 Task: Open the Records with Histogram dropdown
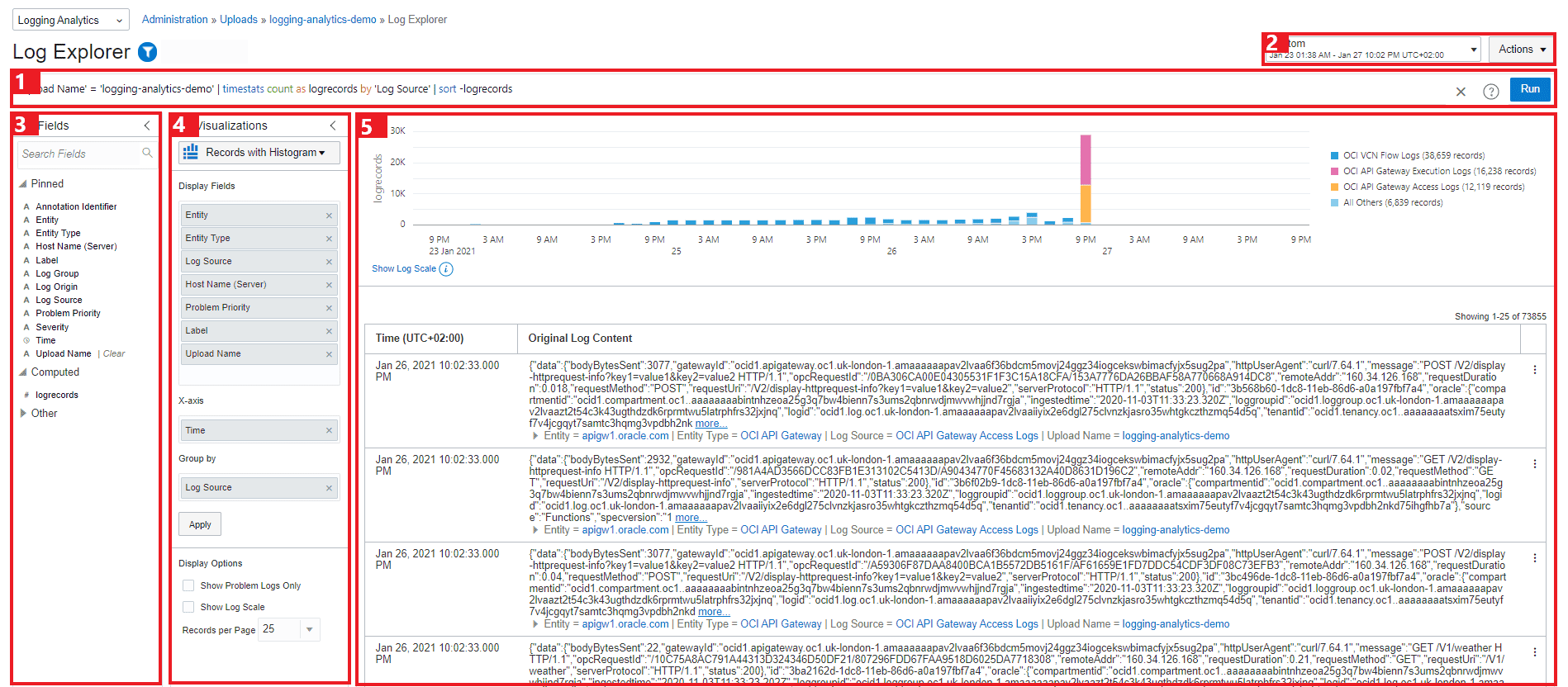coord(259,153)
